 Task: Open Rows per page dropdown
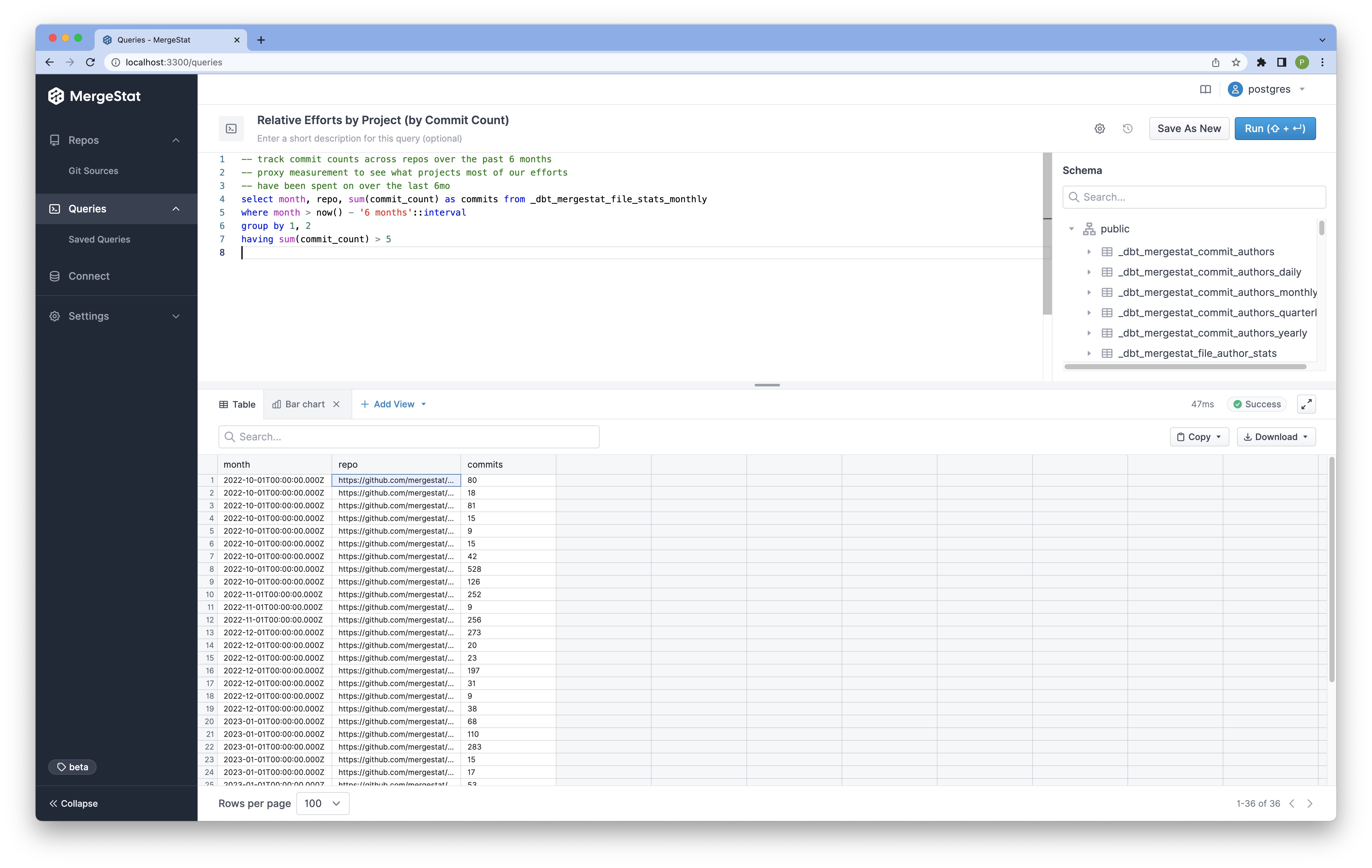click(322, 804)
